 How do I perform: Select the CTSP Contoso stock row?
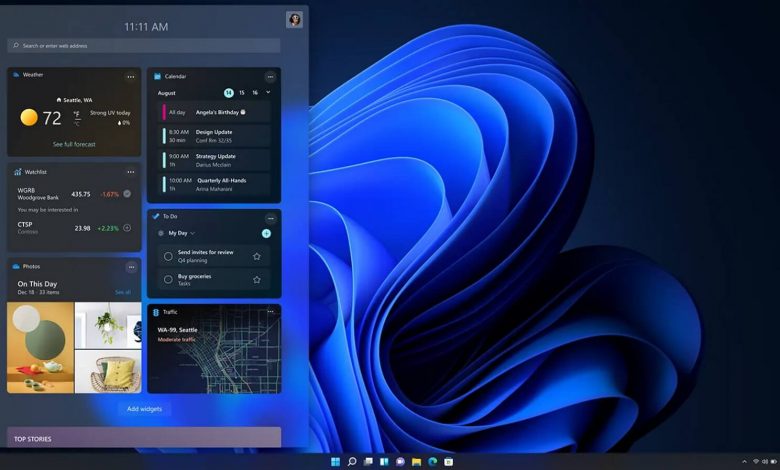[74, 228]
